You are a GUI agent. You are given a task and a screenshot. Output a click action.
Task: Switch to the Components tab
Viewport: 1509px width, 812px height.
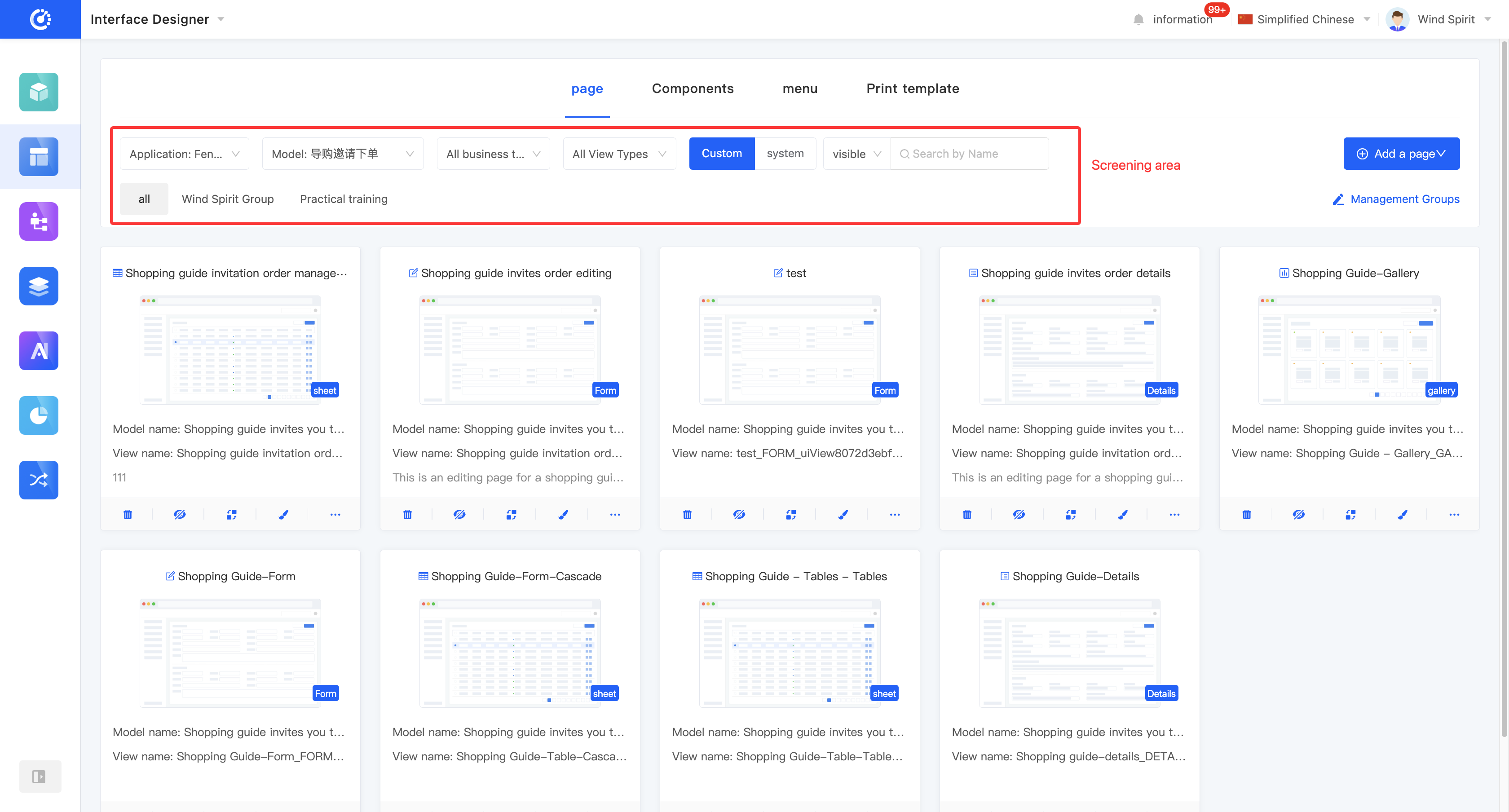693,88
